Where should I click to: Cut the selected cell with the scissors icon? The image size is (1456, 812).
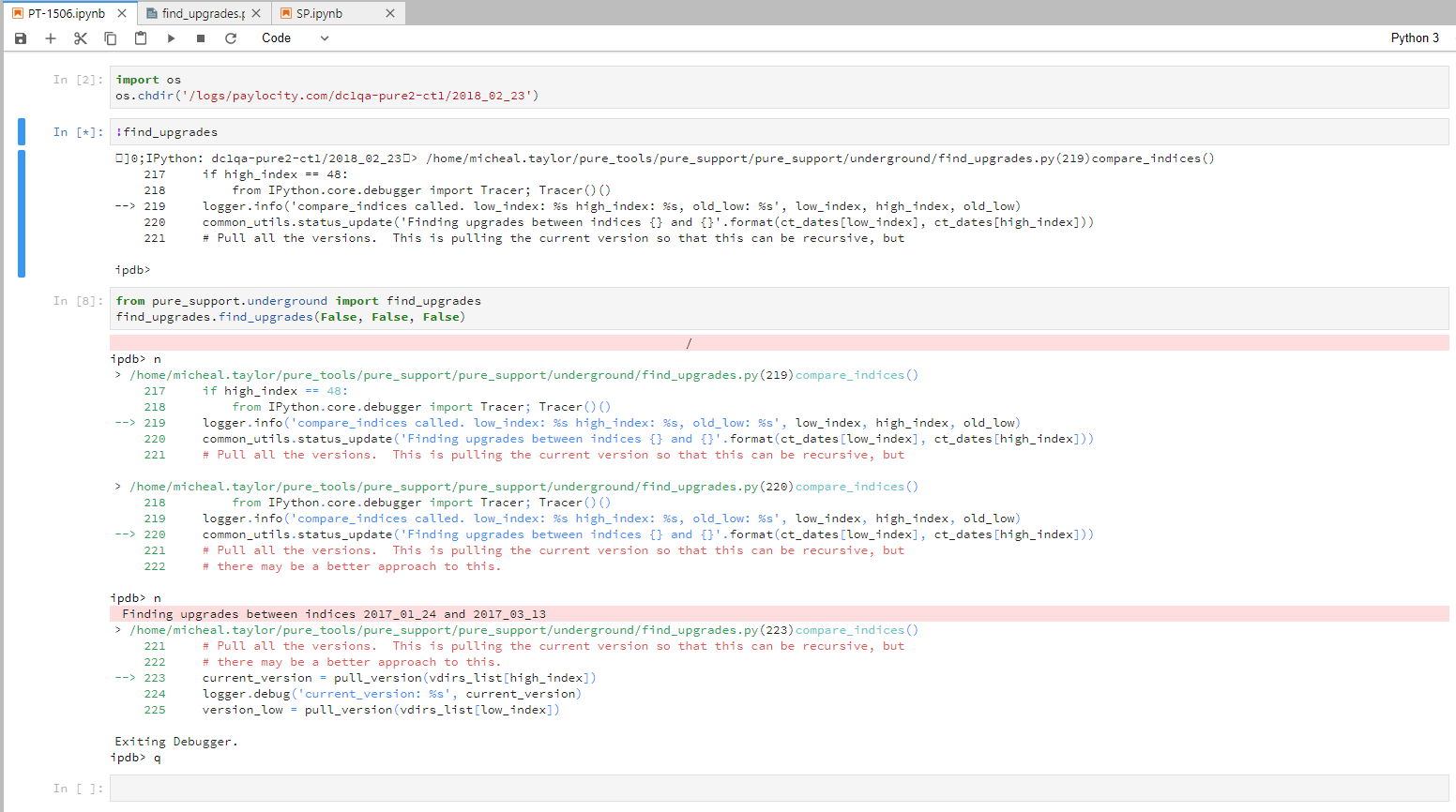tap(81, 38)
